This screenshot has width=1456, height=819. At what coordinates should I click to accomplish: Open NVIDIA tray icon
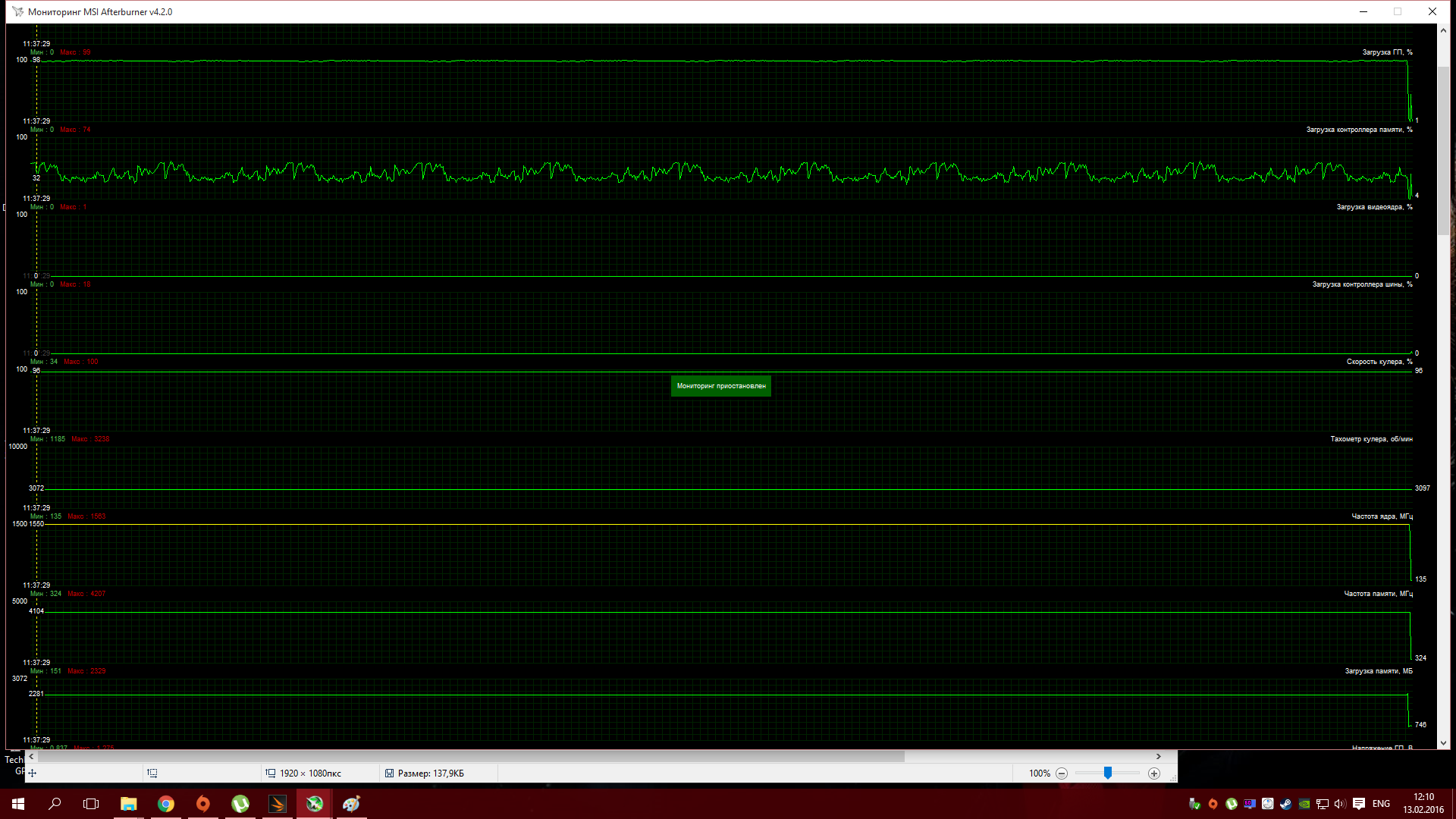(x=1304, y=804)
